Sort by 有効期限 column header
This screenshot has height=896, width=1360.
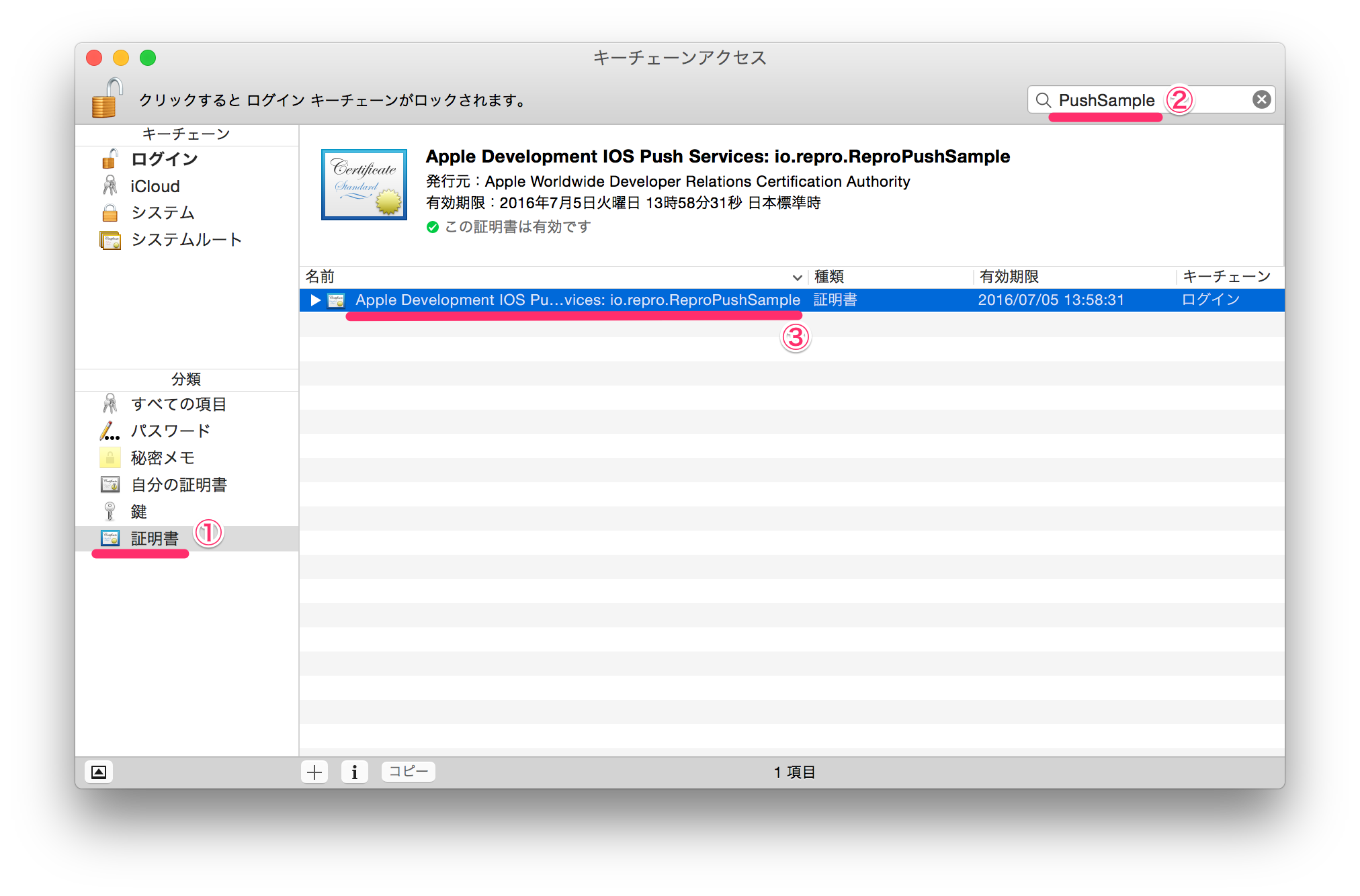click(1074, 277)
